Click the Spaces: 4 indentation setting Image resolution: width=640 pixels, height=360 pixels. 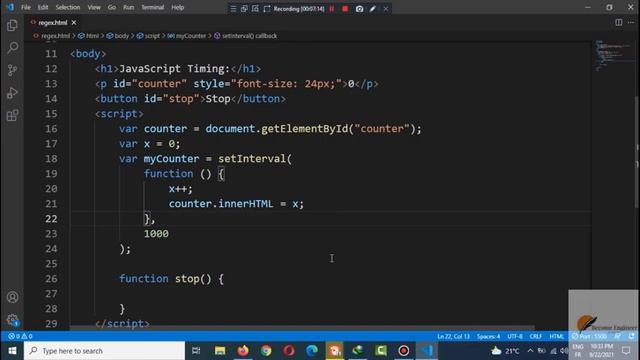tap(488, 336)
